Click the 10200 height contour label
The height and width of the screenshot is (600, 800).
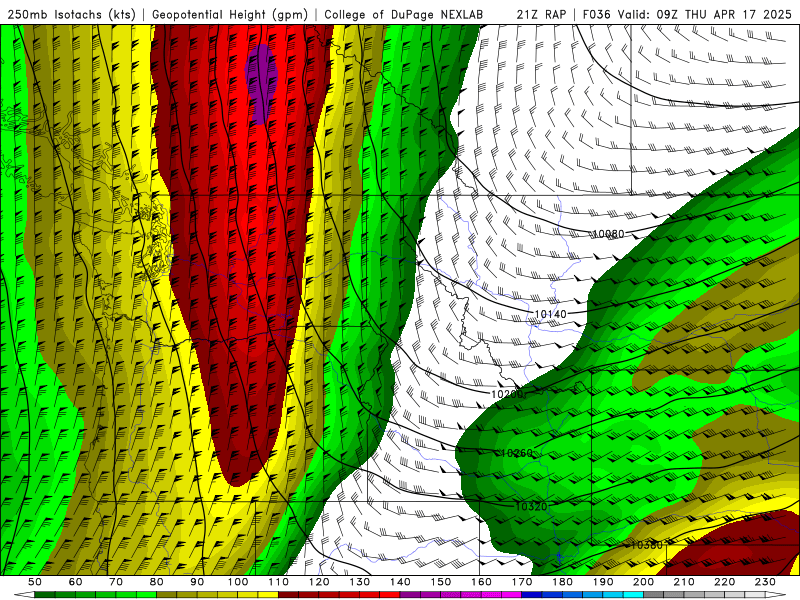pyautogui.click(x=507, y=394)
